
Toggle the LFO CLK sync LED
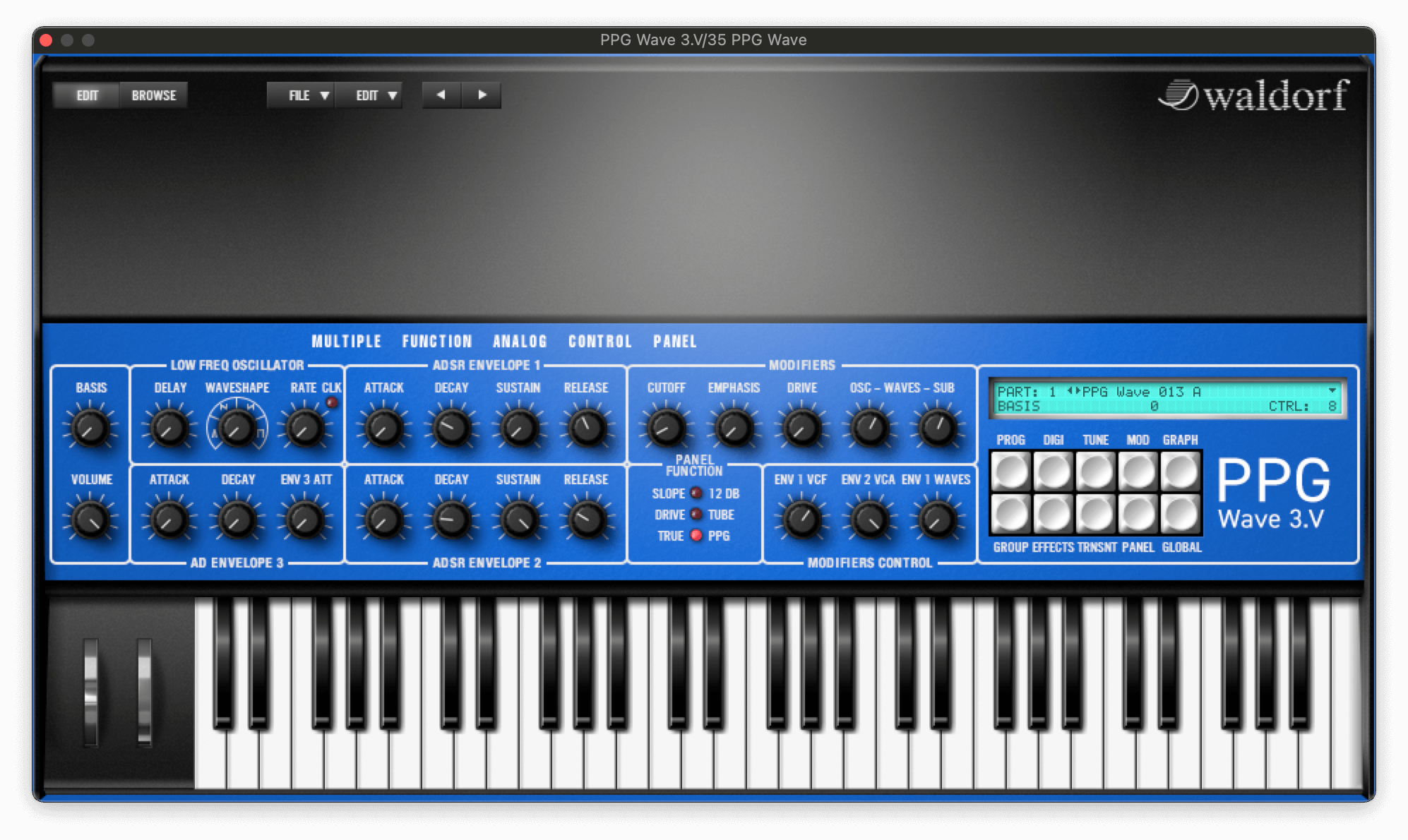click(x=331, y=403)
